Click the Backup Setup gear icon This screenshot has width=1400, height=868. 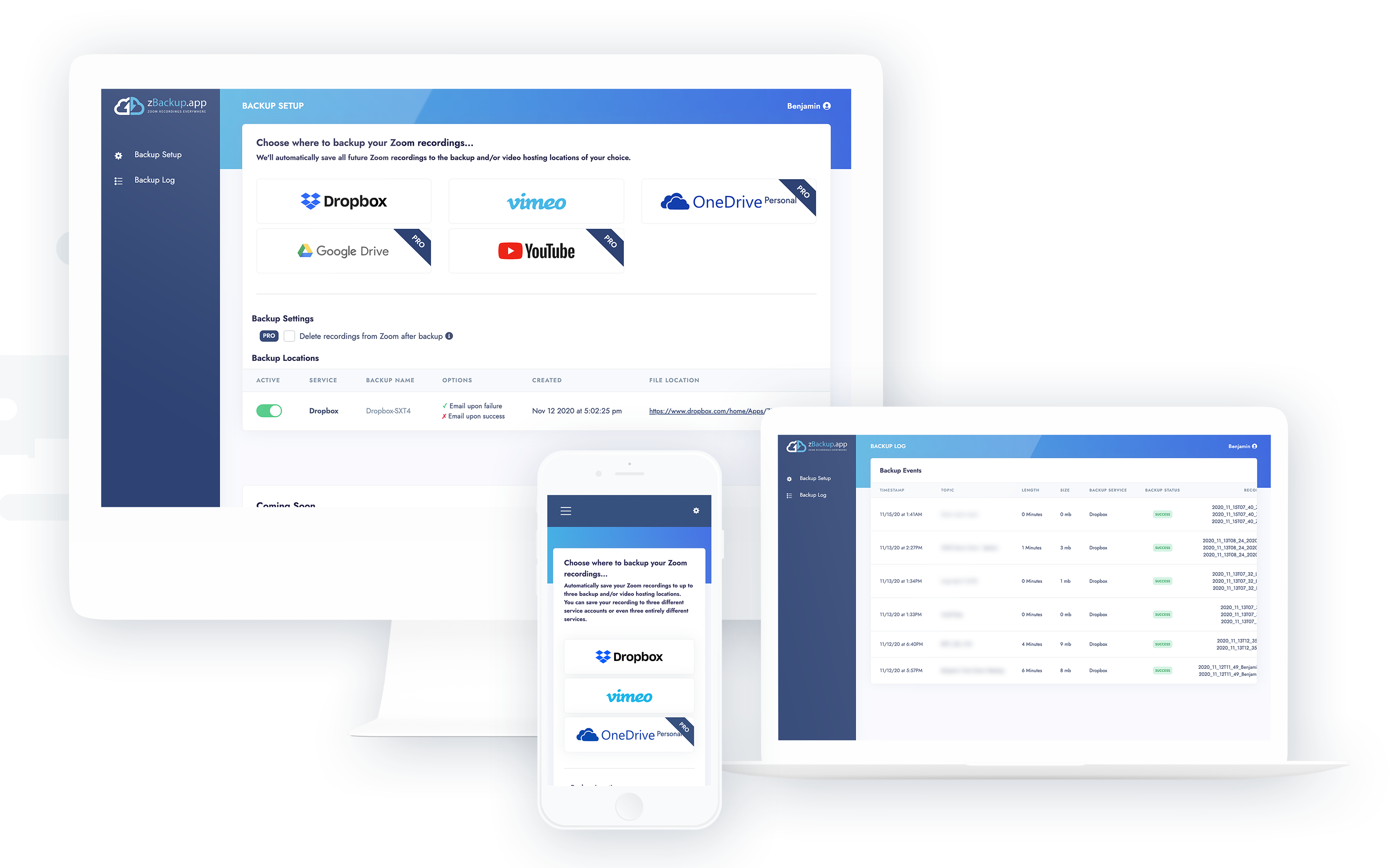coord(119,154)
